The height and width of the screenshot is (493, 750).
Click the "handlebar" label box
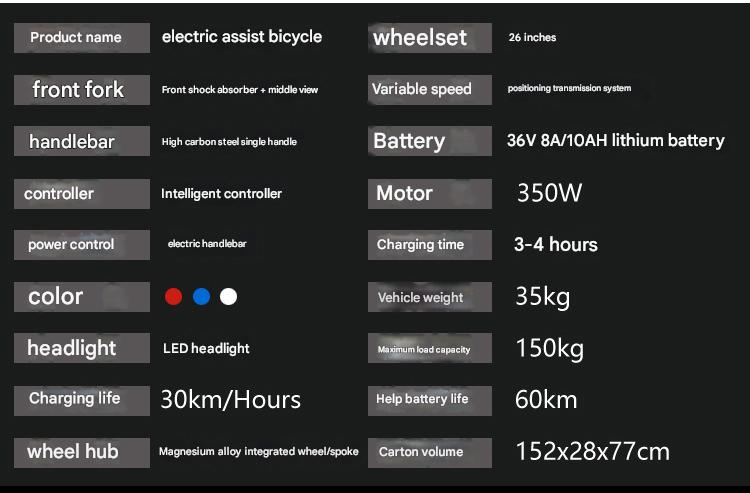pyautogui.click(x=82, y=142)
